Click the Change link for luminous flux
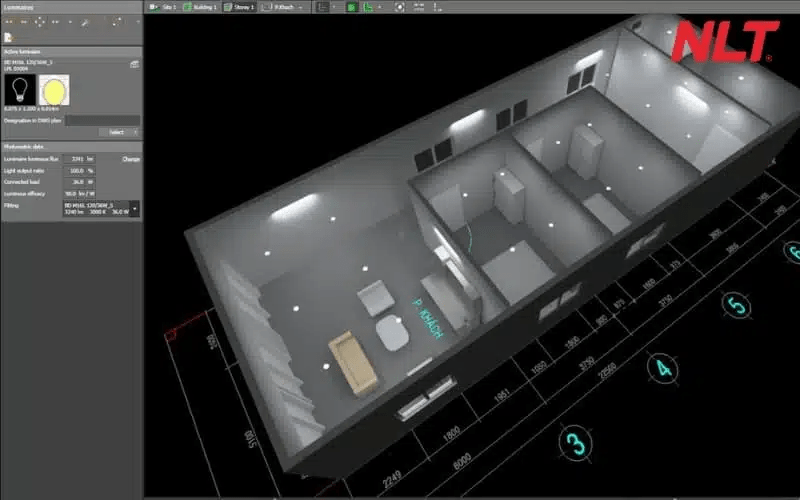The image size is (800, 500). point(131,158)
